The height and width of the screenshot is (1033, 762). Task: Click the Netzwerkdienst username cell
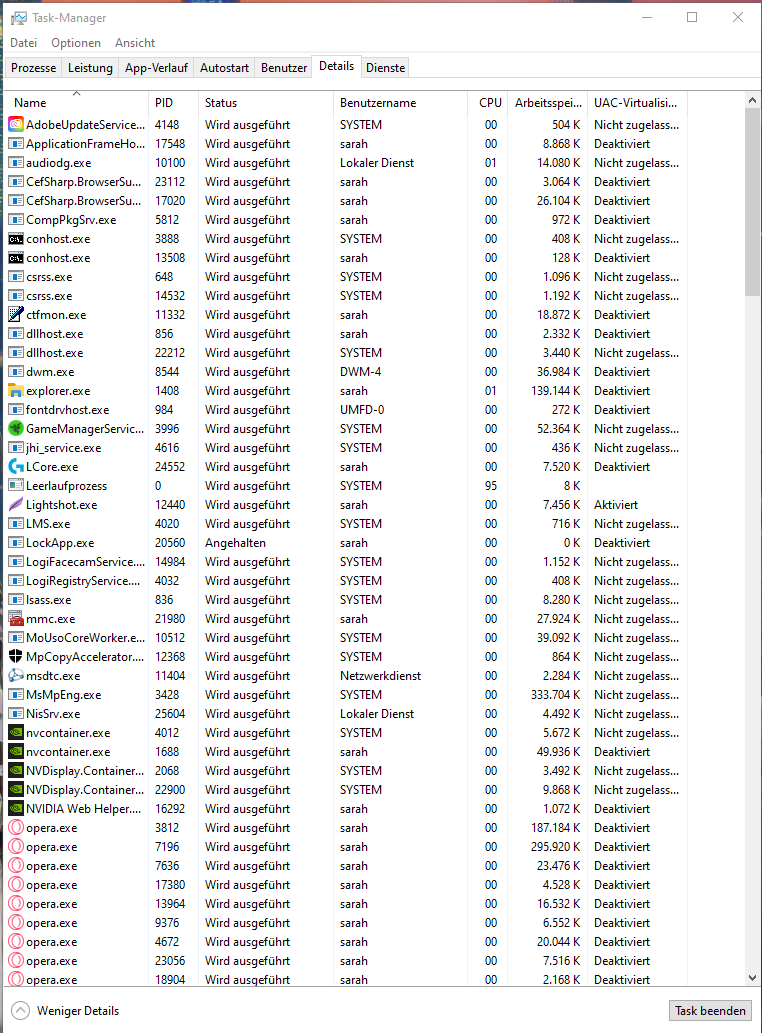point(380,676)
